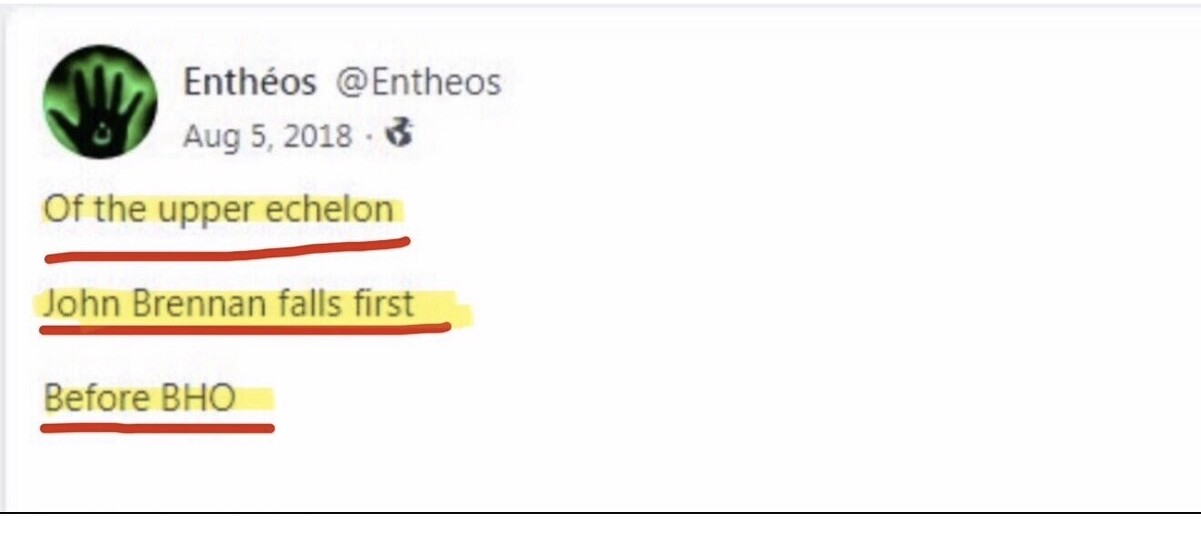The height and width of the screenshot is (533, 1201).
Task: Click the word 'Before' in last line
Action: point(97,398)
